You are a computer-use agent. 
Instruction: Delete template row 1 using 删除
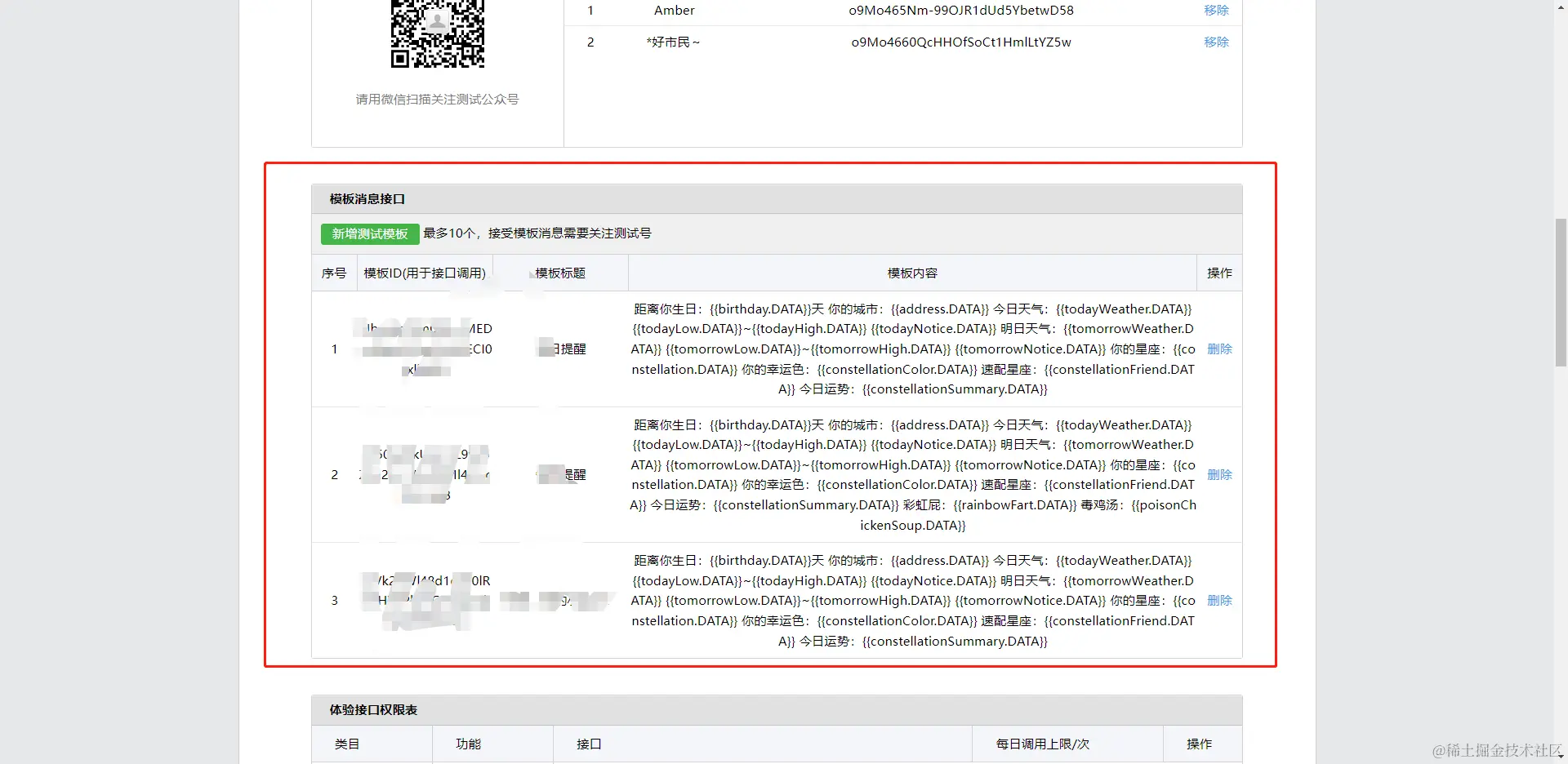click(x=1218, y=349)
